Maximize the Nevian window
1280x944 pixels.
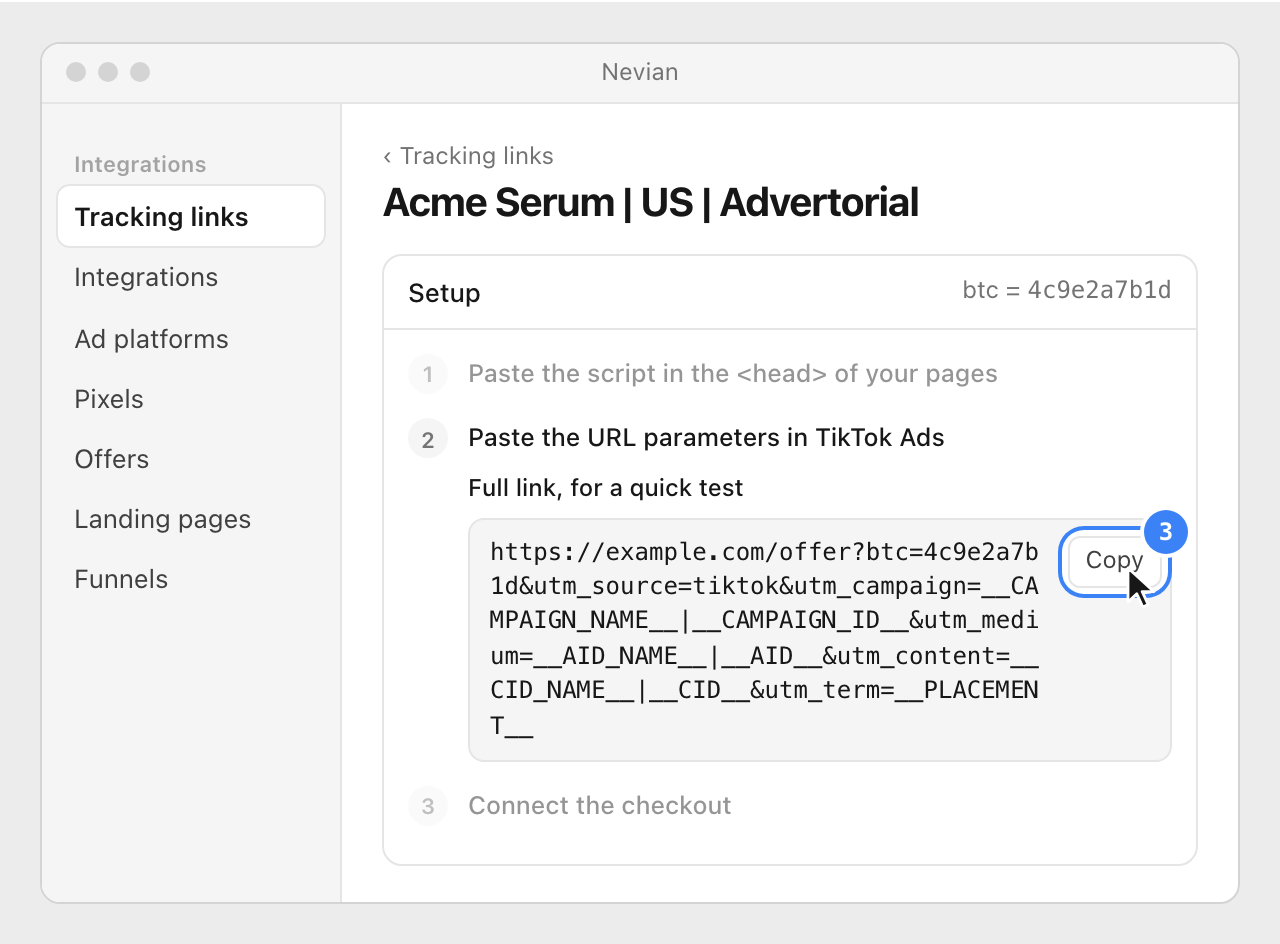pos(140,72)
